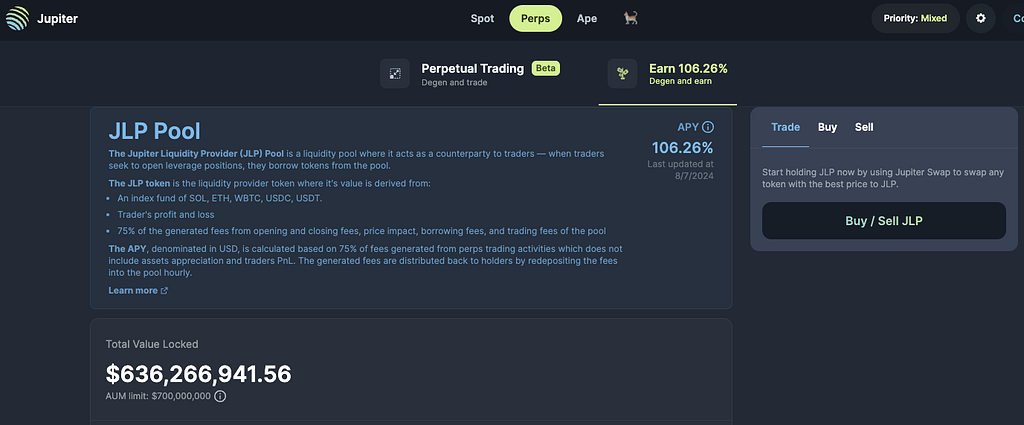This screenshot has height=425, width=1024.
Task: Click the Earn plant icon
Action: [x=623, y=74]
